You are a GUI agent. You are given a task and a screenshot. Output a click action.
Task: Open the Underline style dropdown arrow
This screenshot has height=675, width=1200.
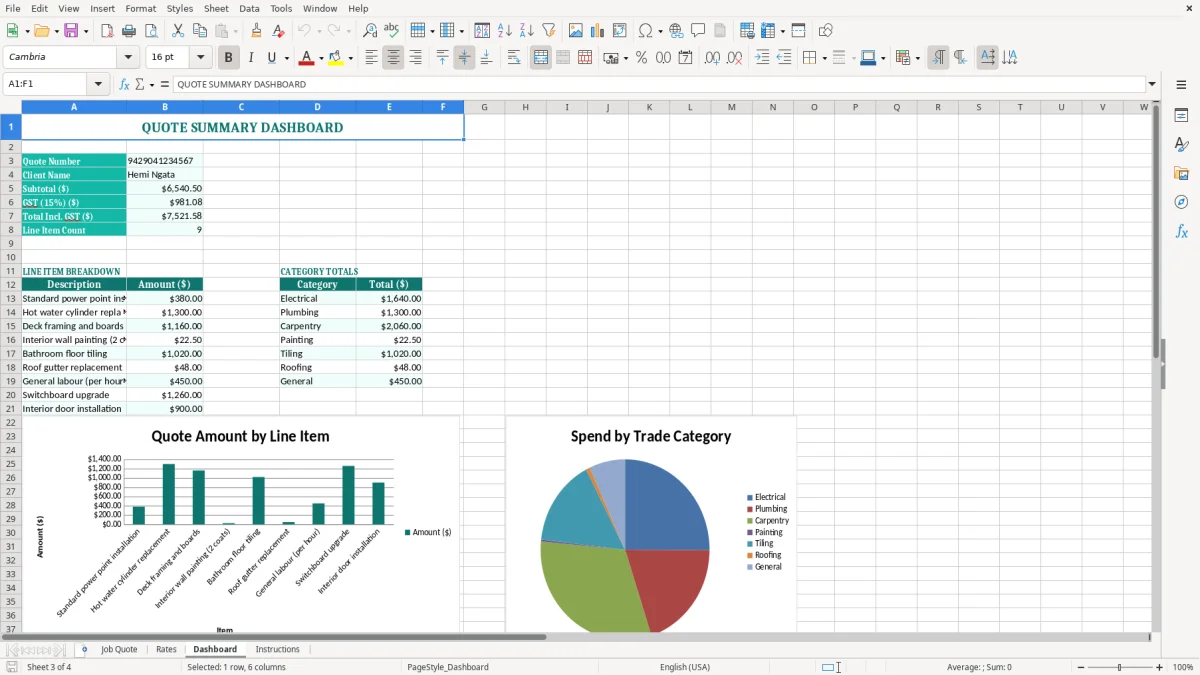[x=285, y=58]
